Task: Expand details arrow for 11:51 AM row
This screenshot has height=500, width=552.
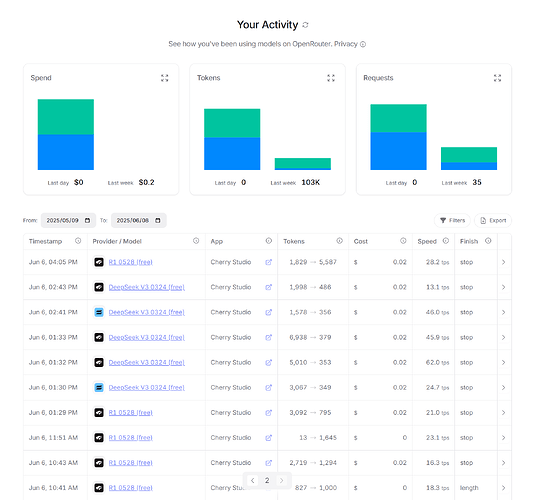Action: [x=503, y=438]
